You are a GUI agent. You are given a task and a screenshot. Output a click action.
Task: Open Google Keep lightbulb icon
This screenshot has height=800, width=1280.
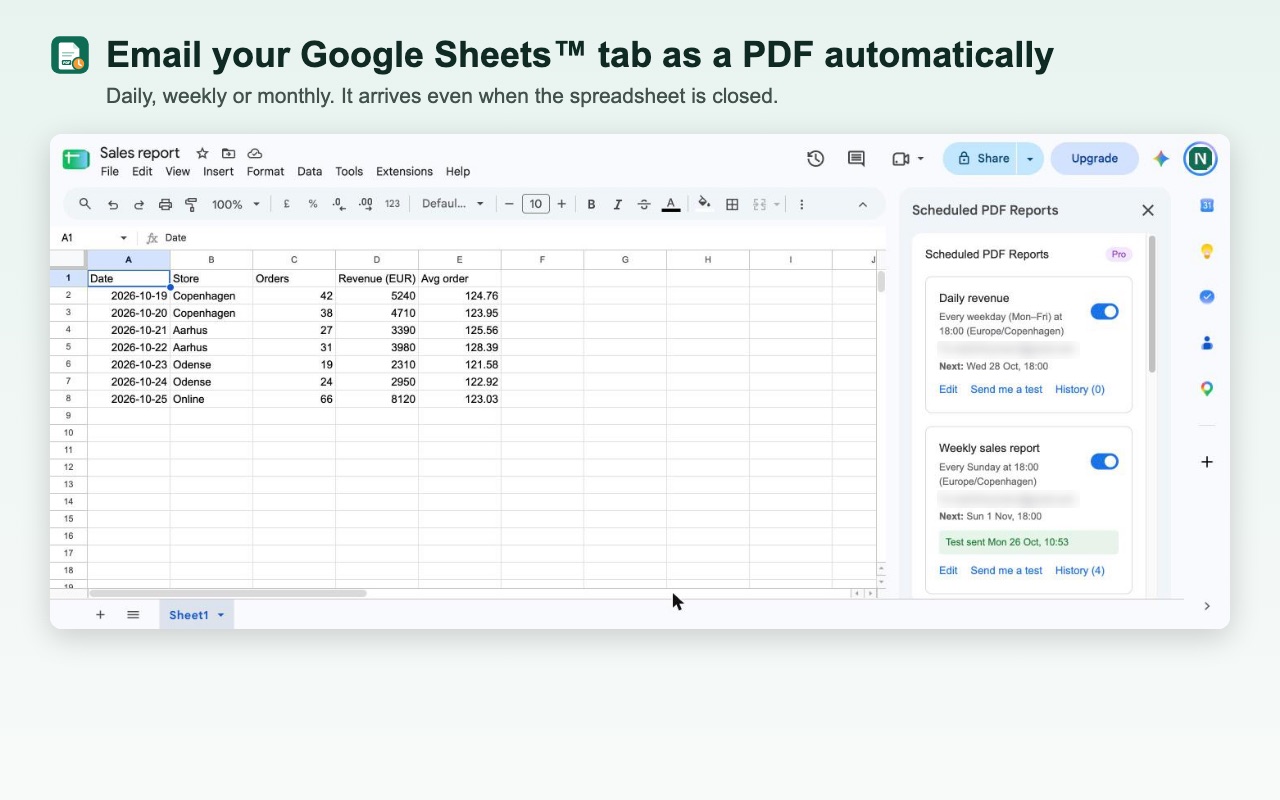pyautogui.click(x=1207, y=251)
